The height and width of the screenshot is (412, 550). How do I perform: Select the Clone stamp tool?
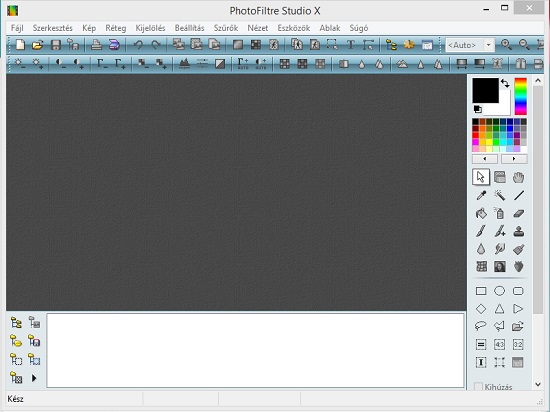[518, 231]
